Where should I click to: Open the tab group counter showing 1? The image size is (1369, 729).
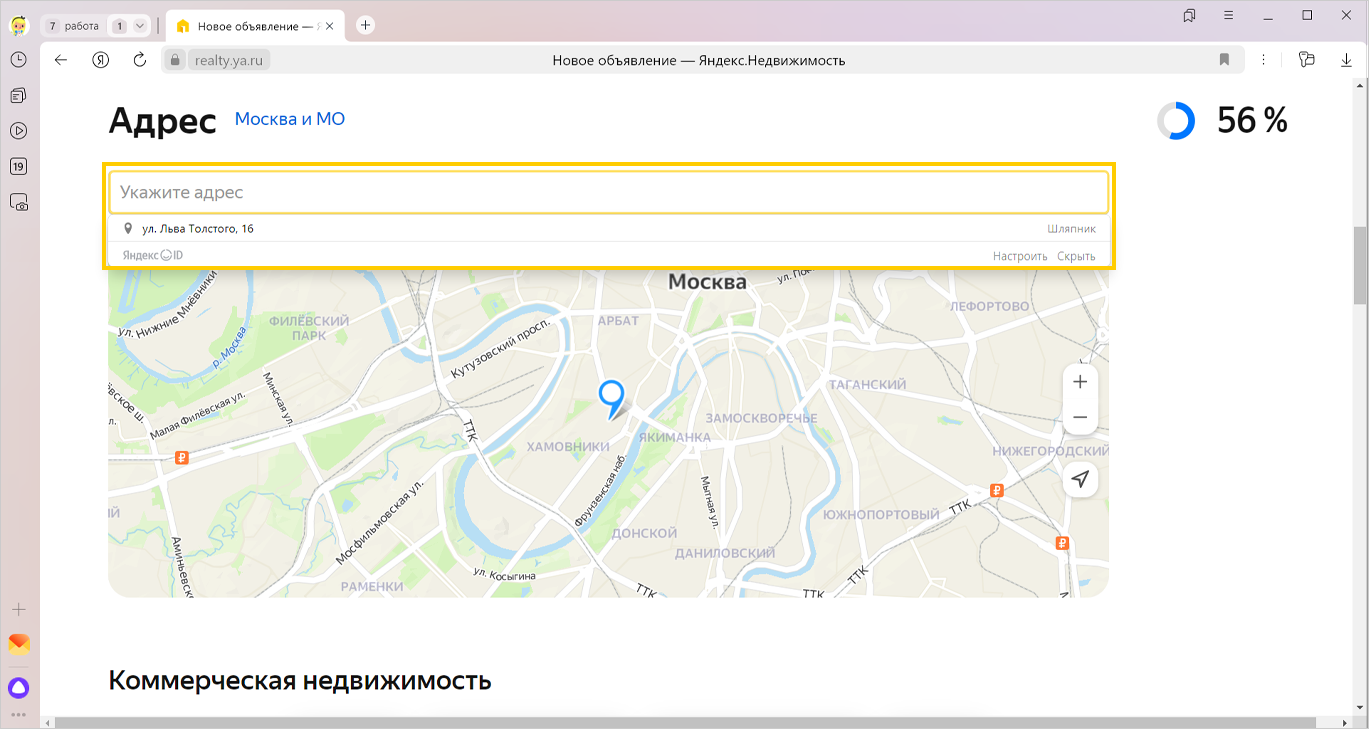pyautogui.click(x=119, y=26)
